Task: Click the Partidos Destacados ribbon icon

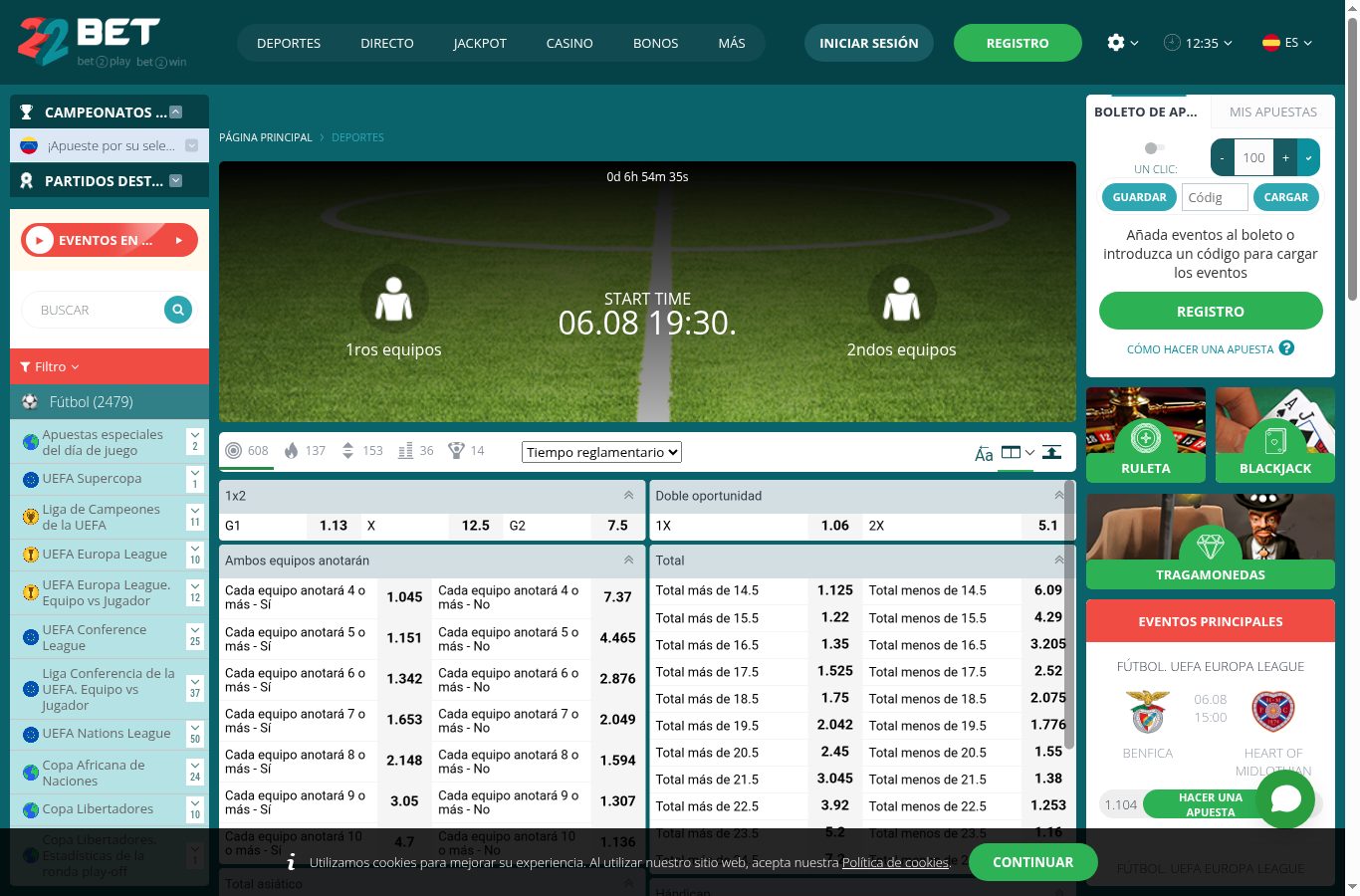Action: pos(27,181)
